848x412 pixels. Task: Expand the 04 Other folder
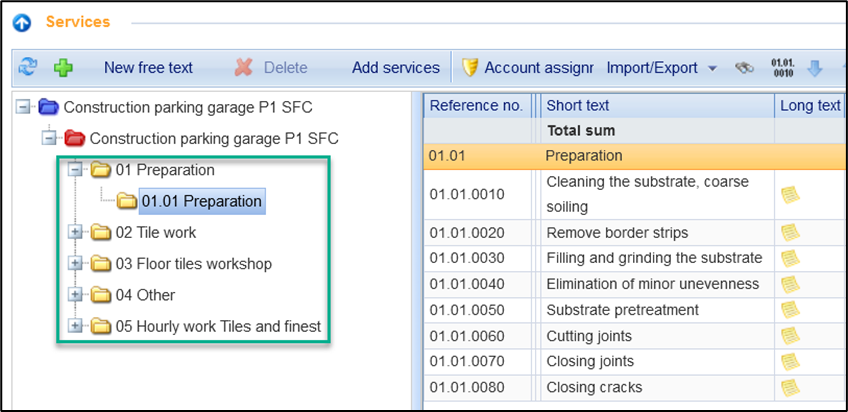[x=75, y=295]
